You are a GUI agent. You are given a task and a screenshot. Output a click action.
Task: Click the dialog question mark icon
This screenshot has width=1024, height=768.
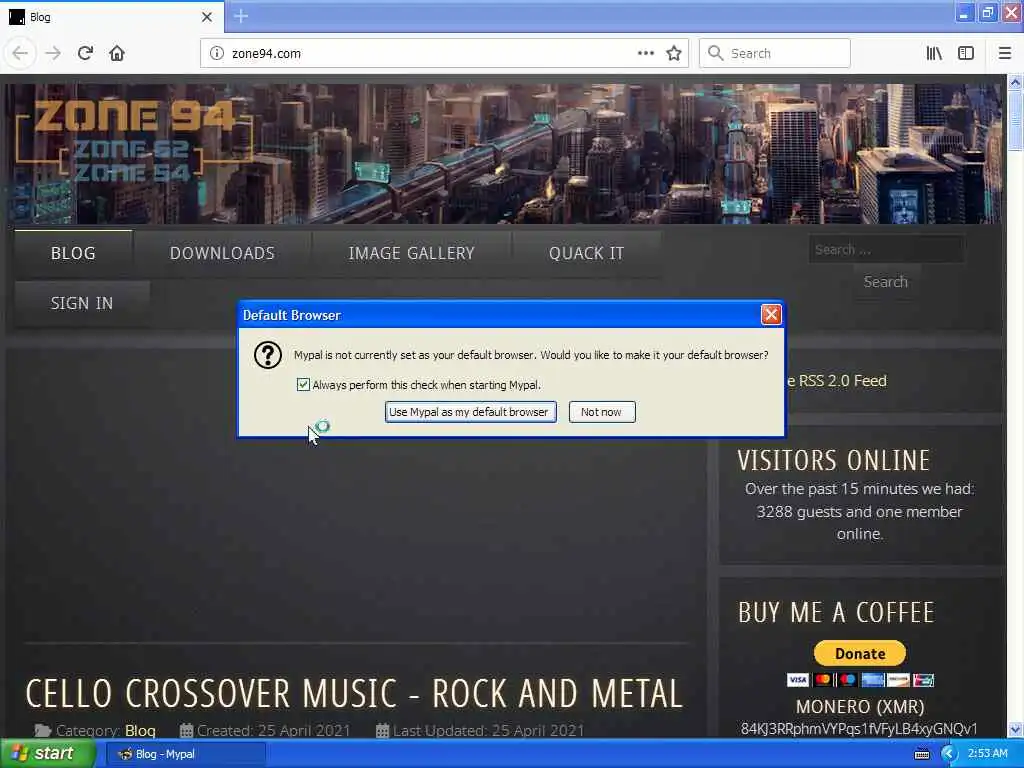pyautogui.click(x=268, y=355)
